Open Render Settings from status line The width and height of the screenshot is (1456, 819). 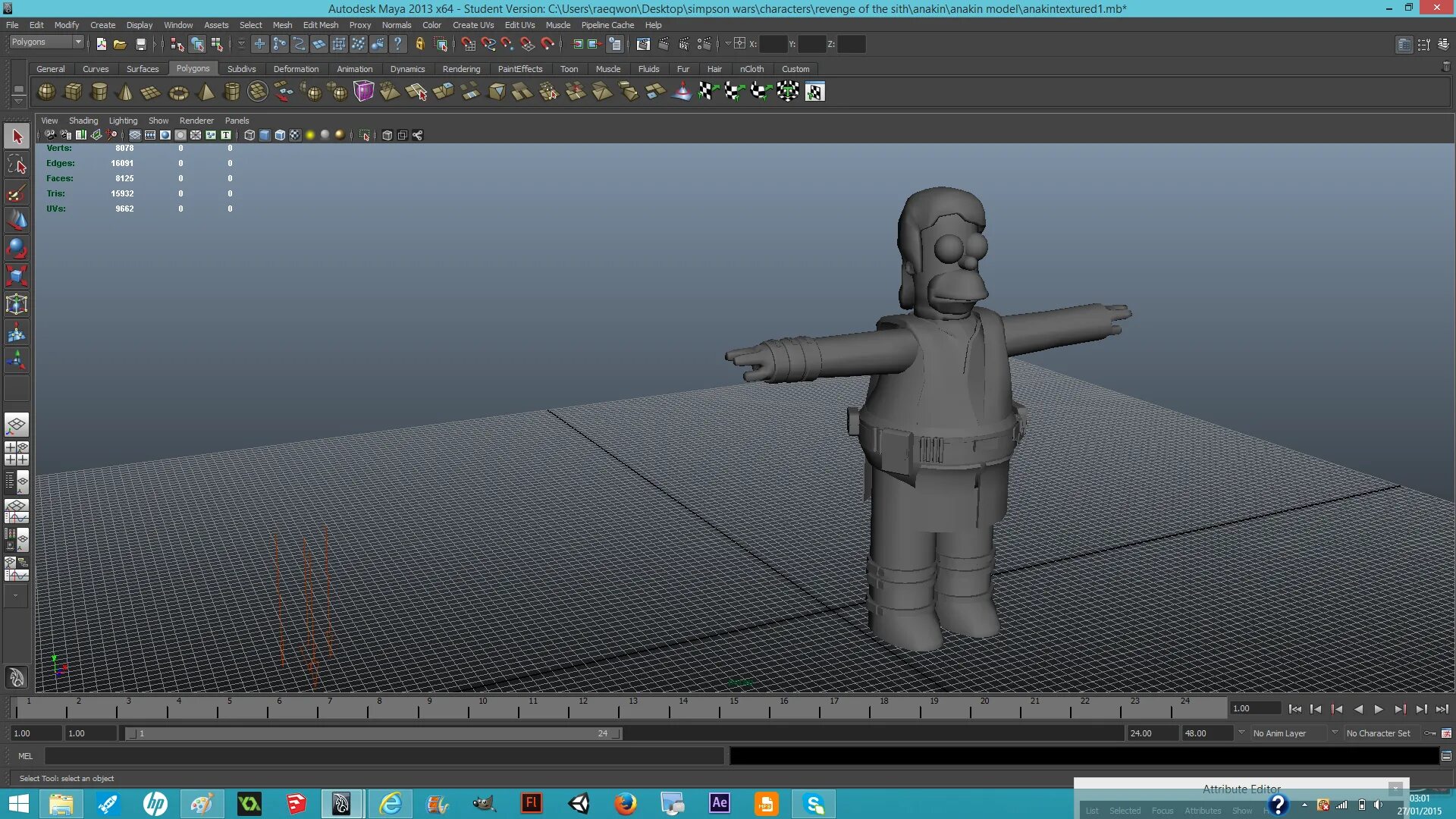[x=704, y=44]
